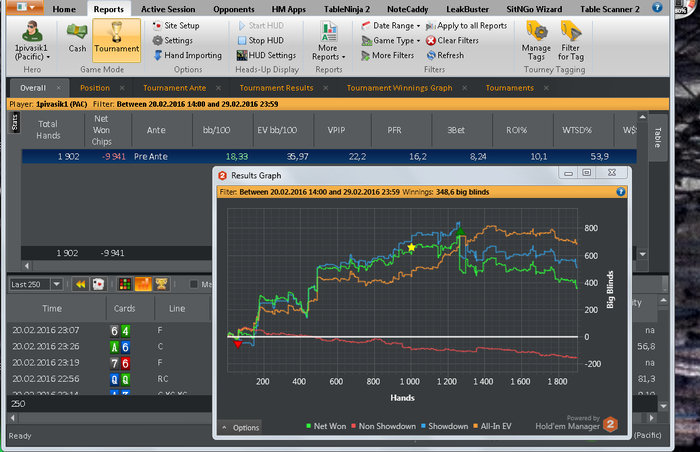Click the playing cards replayer icon
700x452 pixels.
[98, 284]
